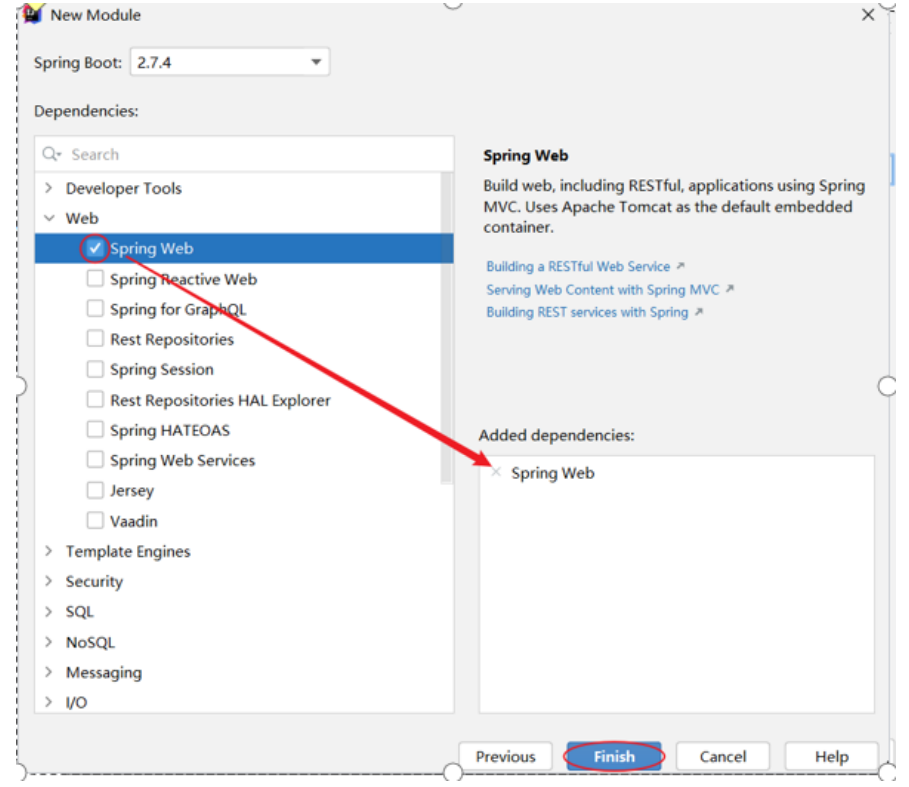Viewport: 909px width, 787px height.
Task: Enable Rest Repositories HAL Explorer checkbox
Action: (94, 399)
